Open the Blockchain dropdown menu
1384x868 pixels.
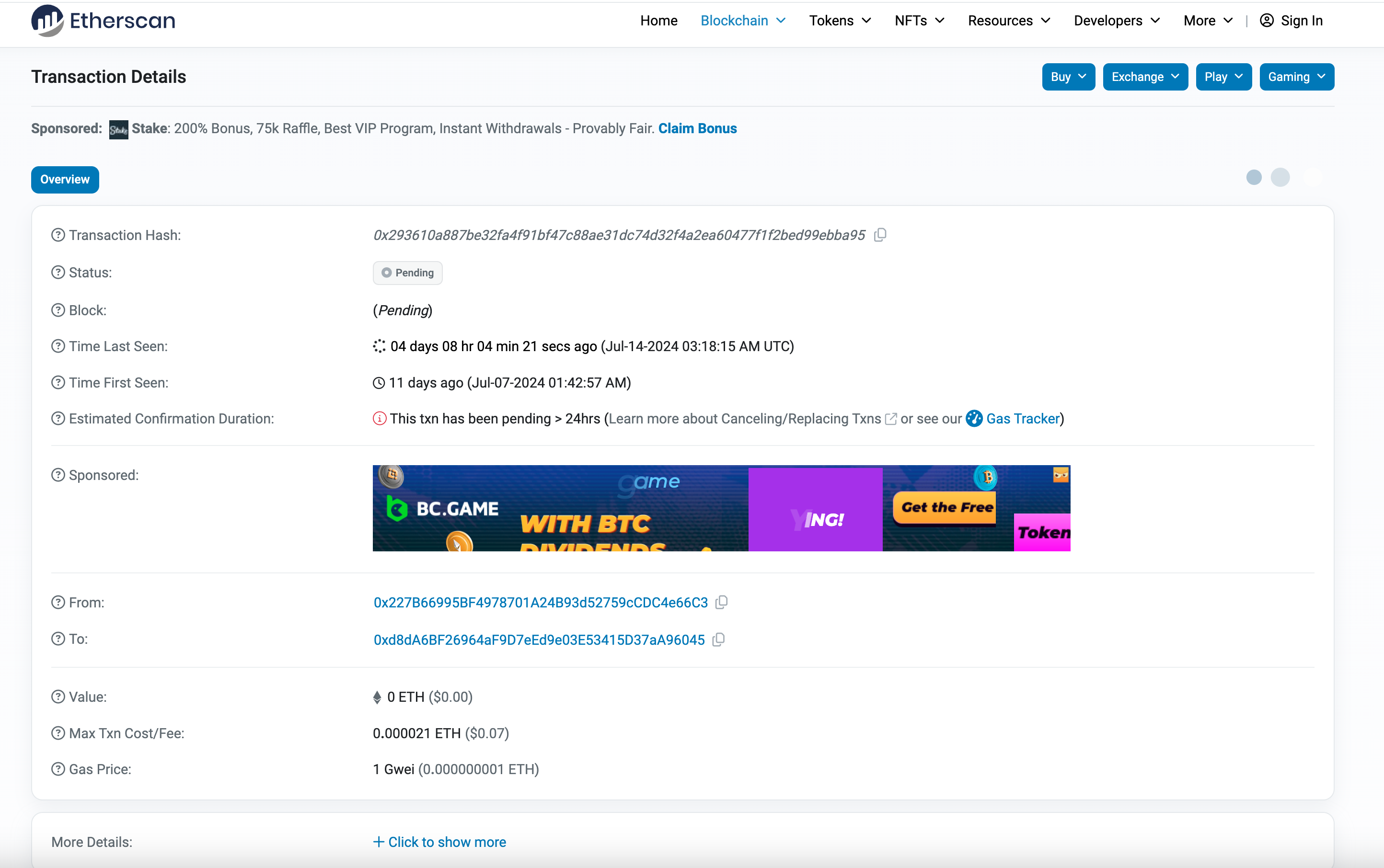click(x=742, y=21)
